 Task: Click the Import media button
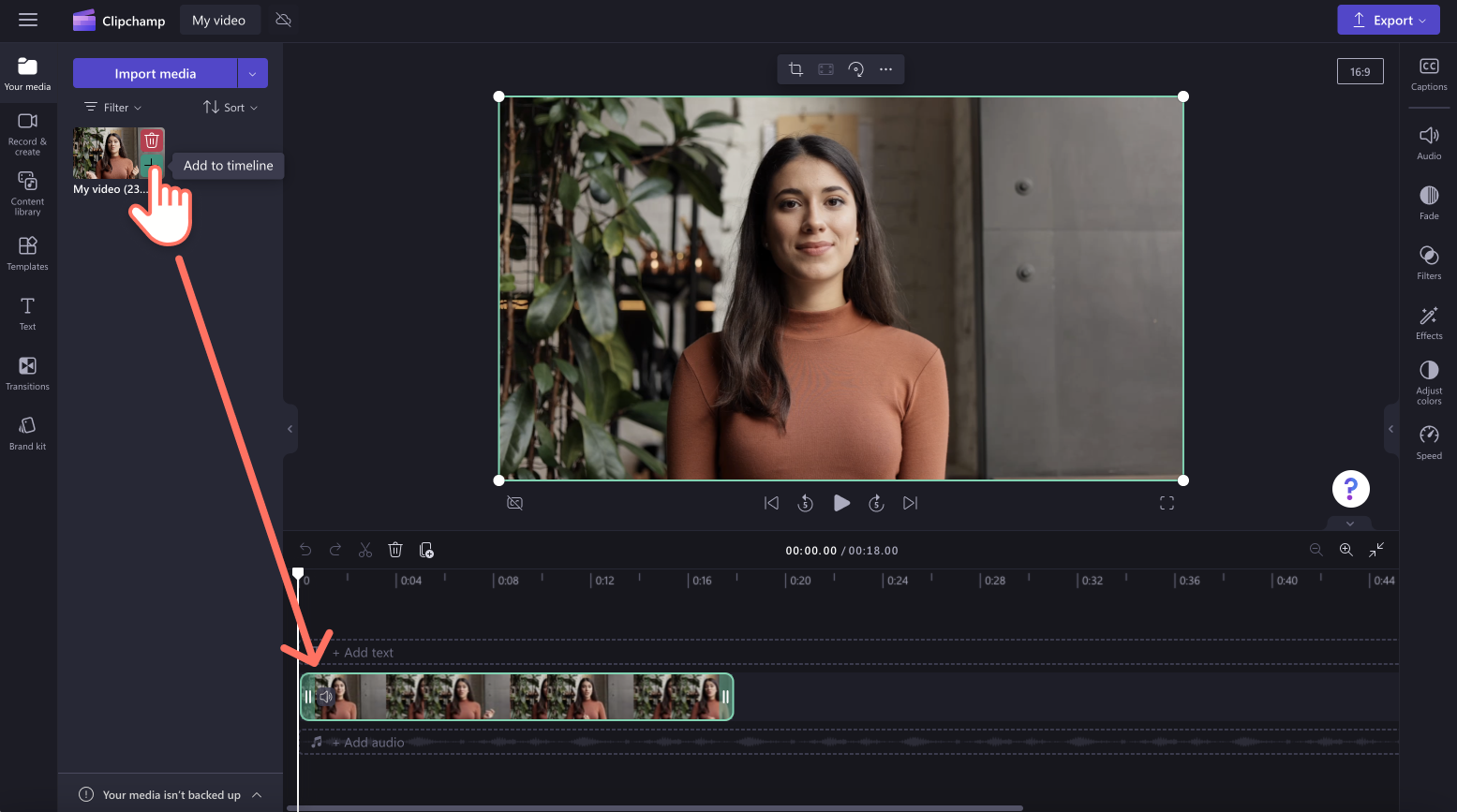(x=155, y=73)
